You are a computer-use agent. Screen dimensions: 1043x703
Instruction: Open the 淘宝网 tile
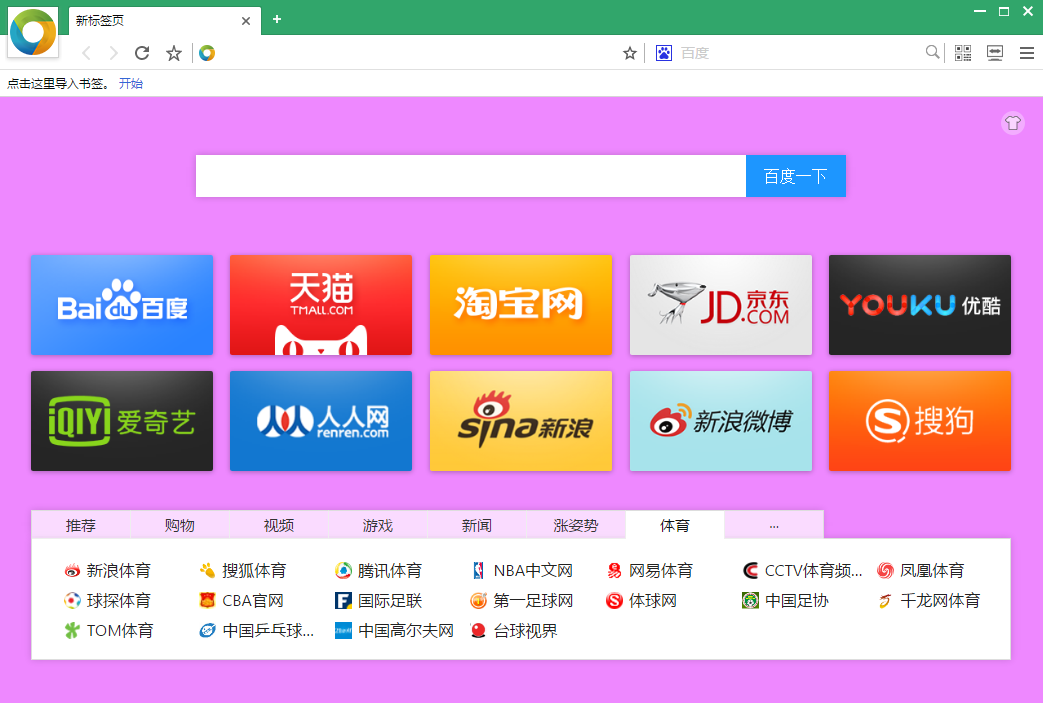[x=521, y=305]
